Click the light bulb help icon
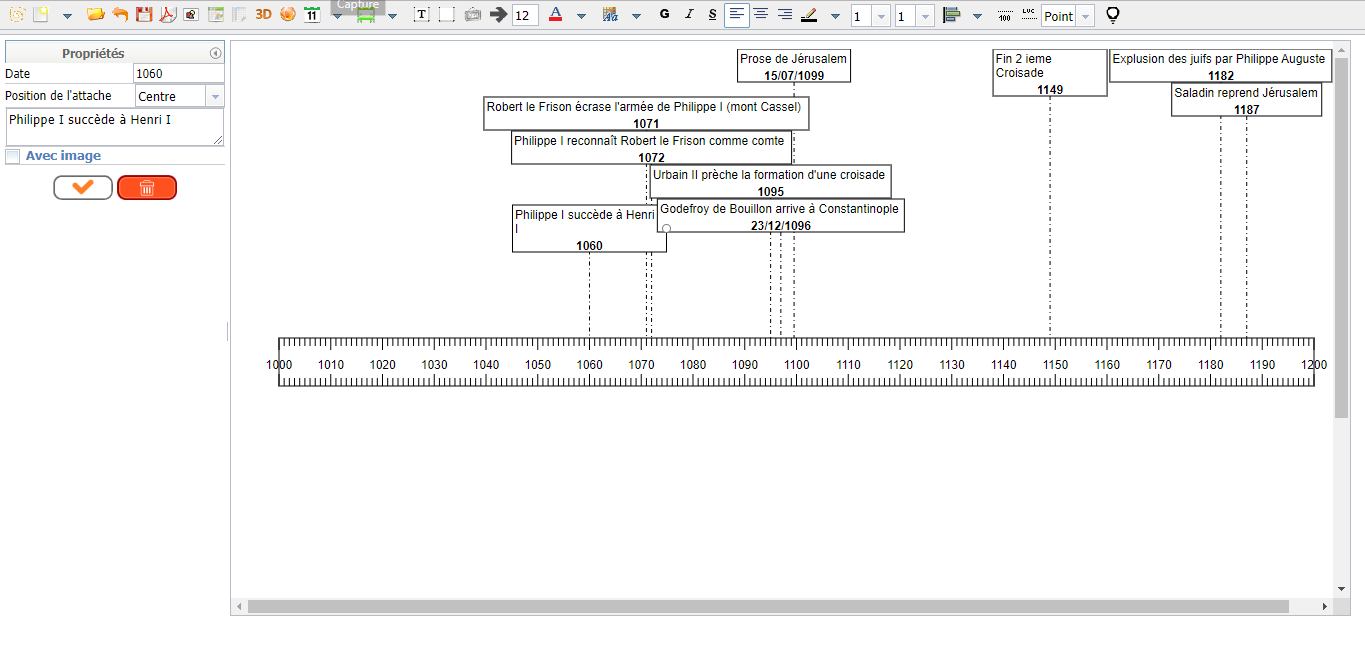Screen dimensions: 1365x647 (1111, 15)
